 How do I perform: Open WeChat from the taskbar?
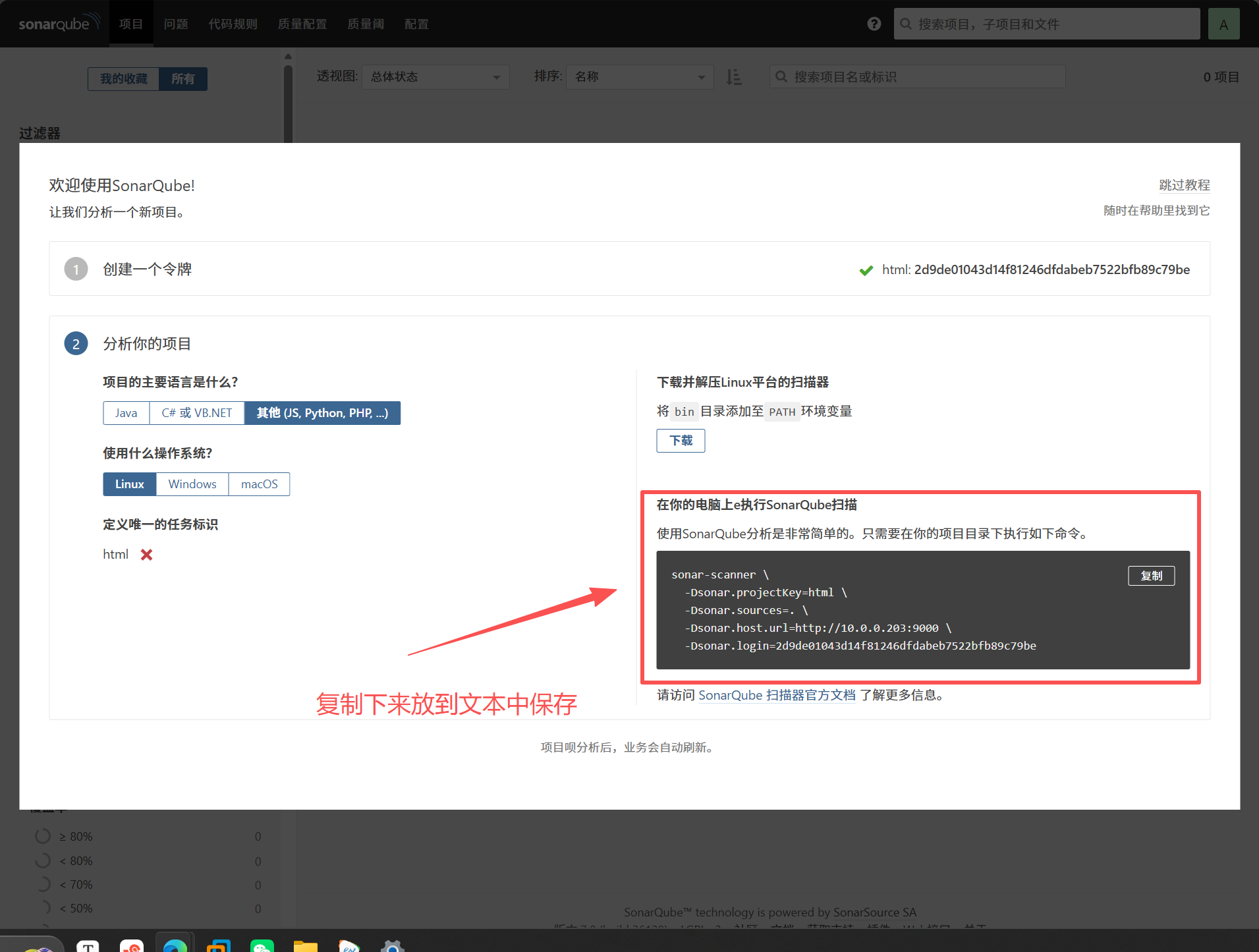click(x=262, y=946)
